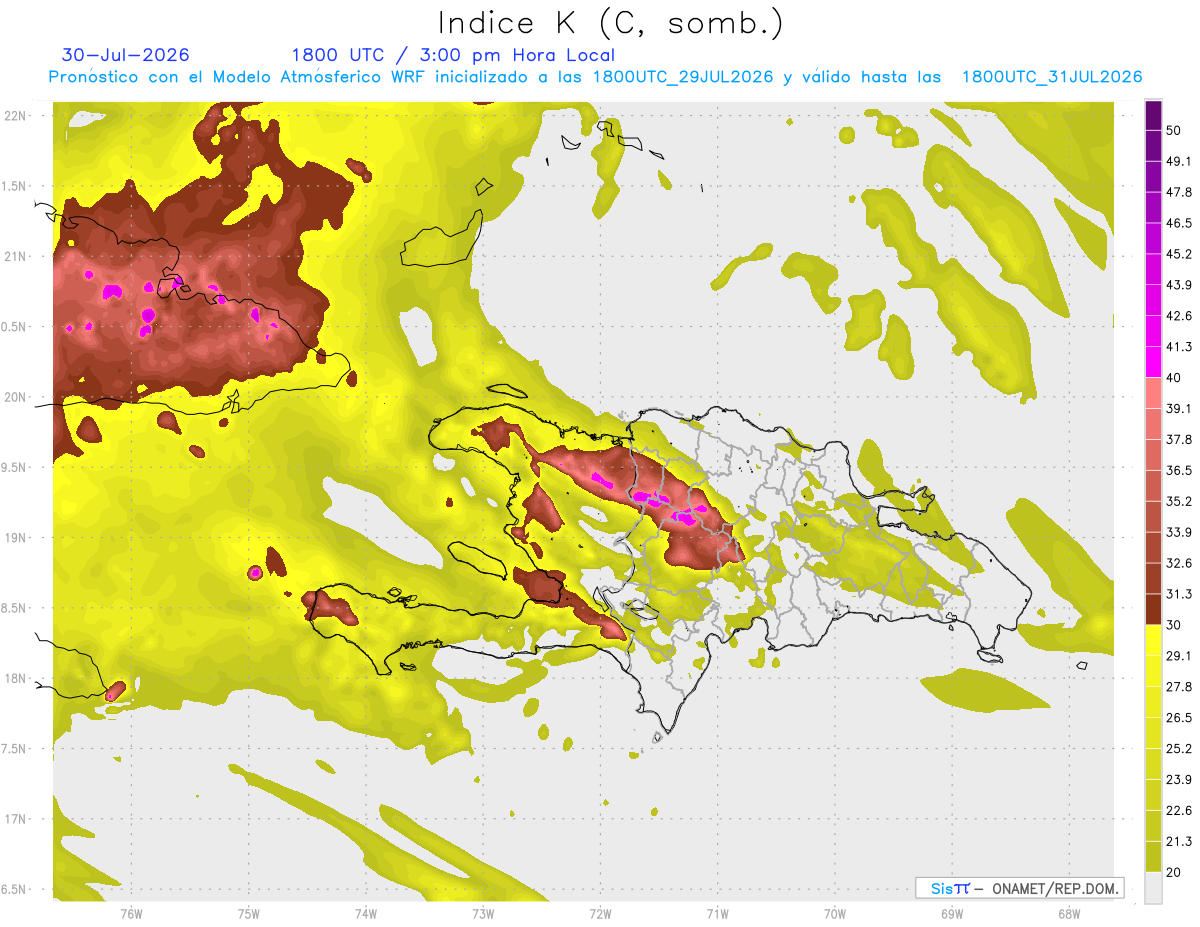Click the 70W longitude label
Viewport: 1200px width, 927px height.
835,915
